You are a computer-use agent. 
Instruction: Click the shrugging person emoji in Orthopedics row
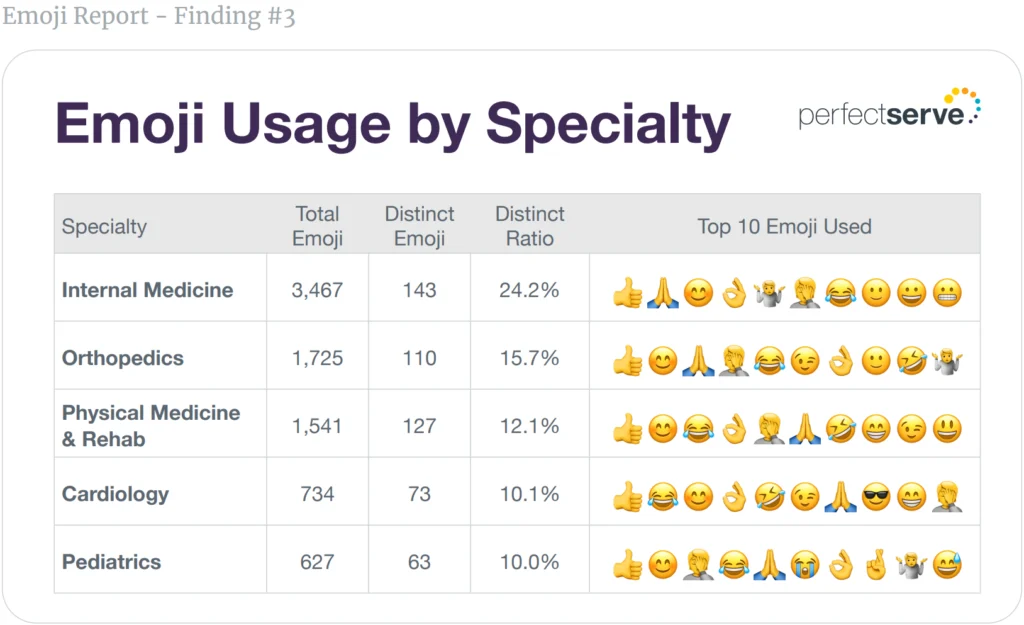click(x=946, y=359)
